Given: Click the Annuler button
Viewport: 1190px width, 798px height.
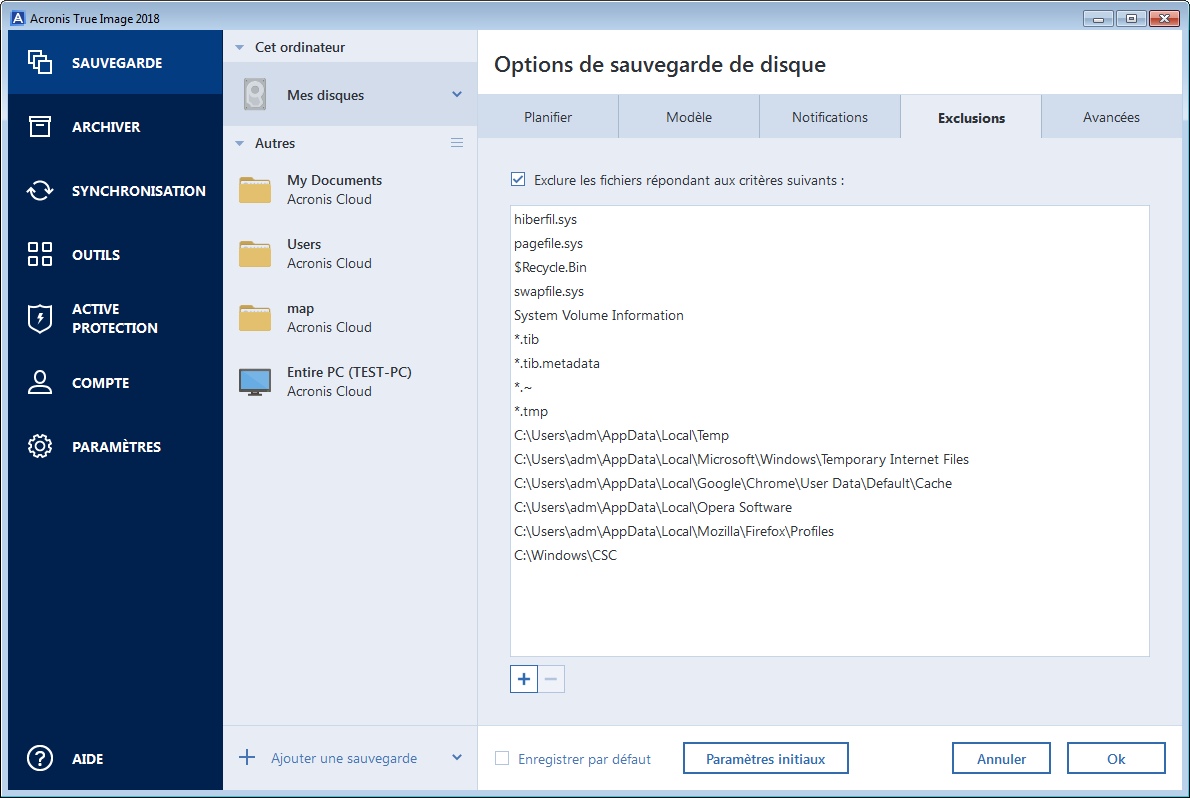Looking at the screenshot, I should (x=1001, y=758).
